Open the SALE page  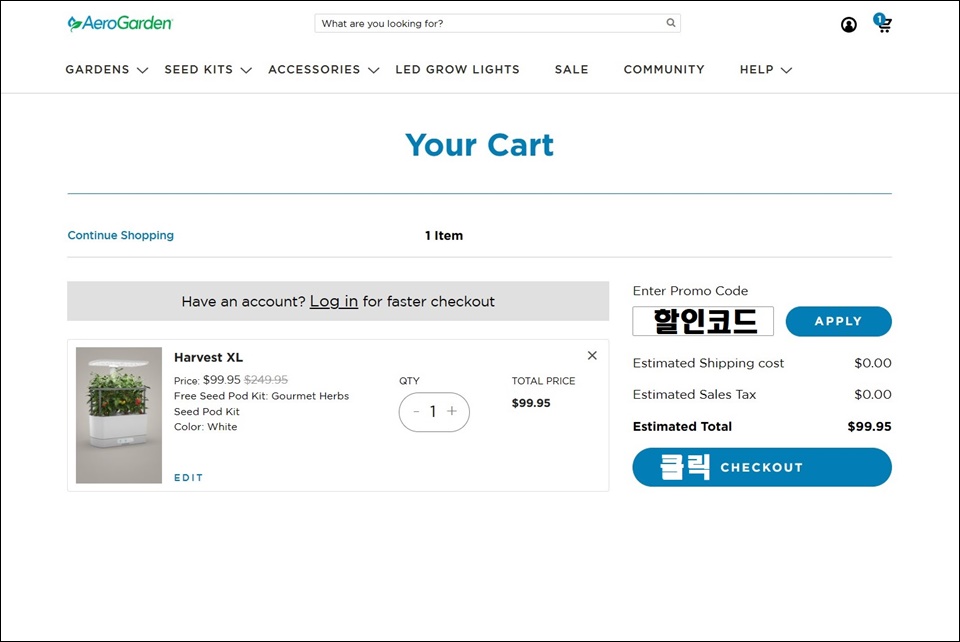[x=571, y=70]
